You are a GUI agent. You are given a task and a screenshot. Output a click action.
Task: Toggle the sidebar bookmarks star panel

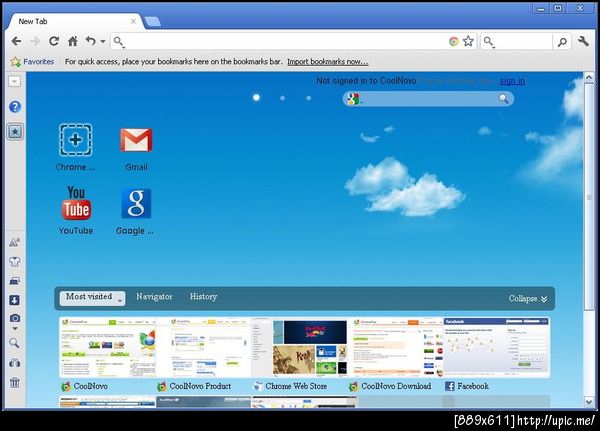[15, 132]
